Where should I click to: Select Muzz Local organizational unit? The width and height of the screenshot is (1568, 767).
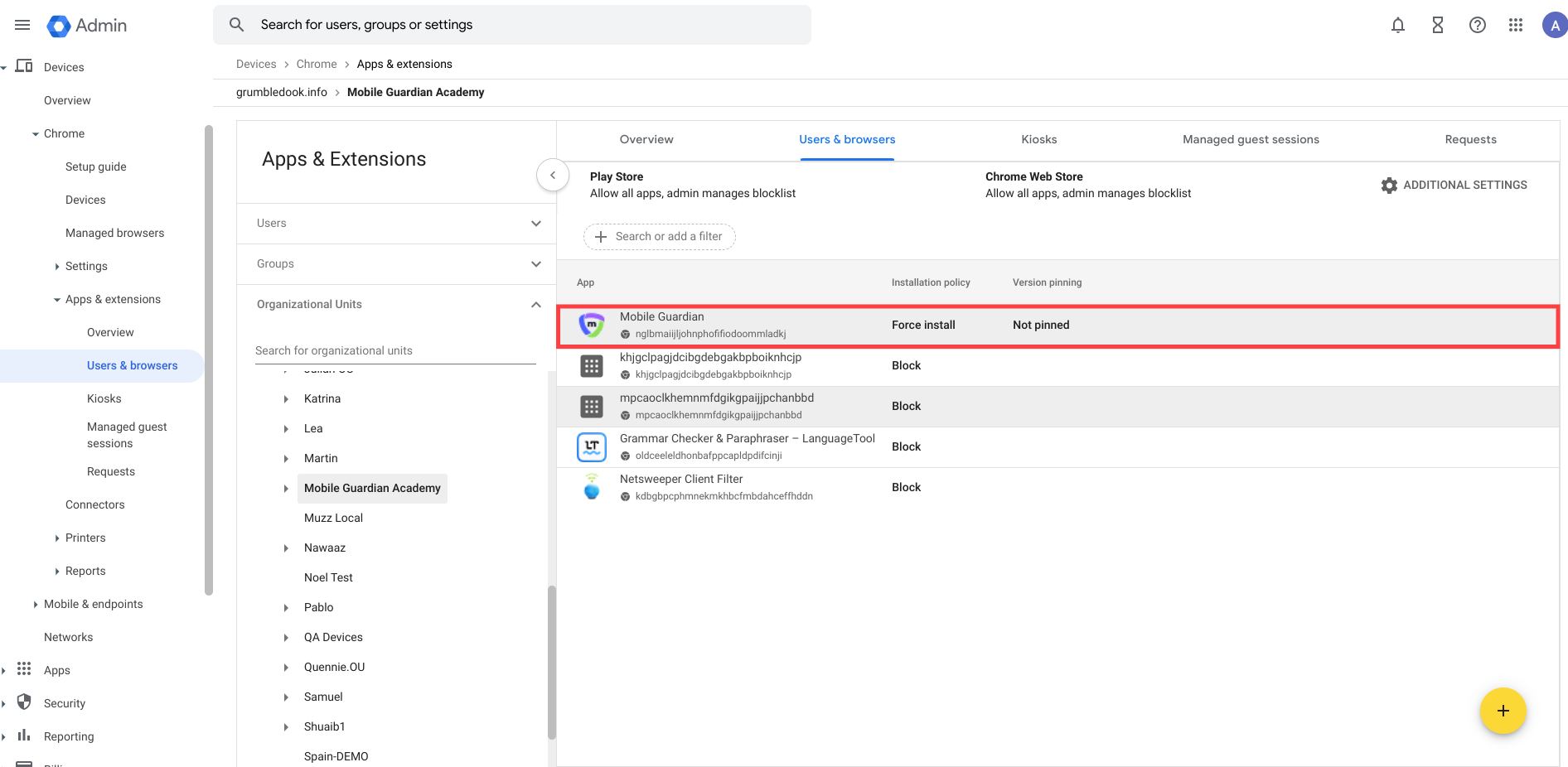[x=333, y=519]
